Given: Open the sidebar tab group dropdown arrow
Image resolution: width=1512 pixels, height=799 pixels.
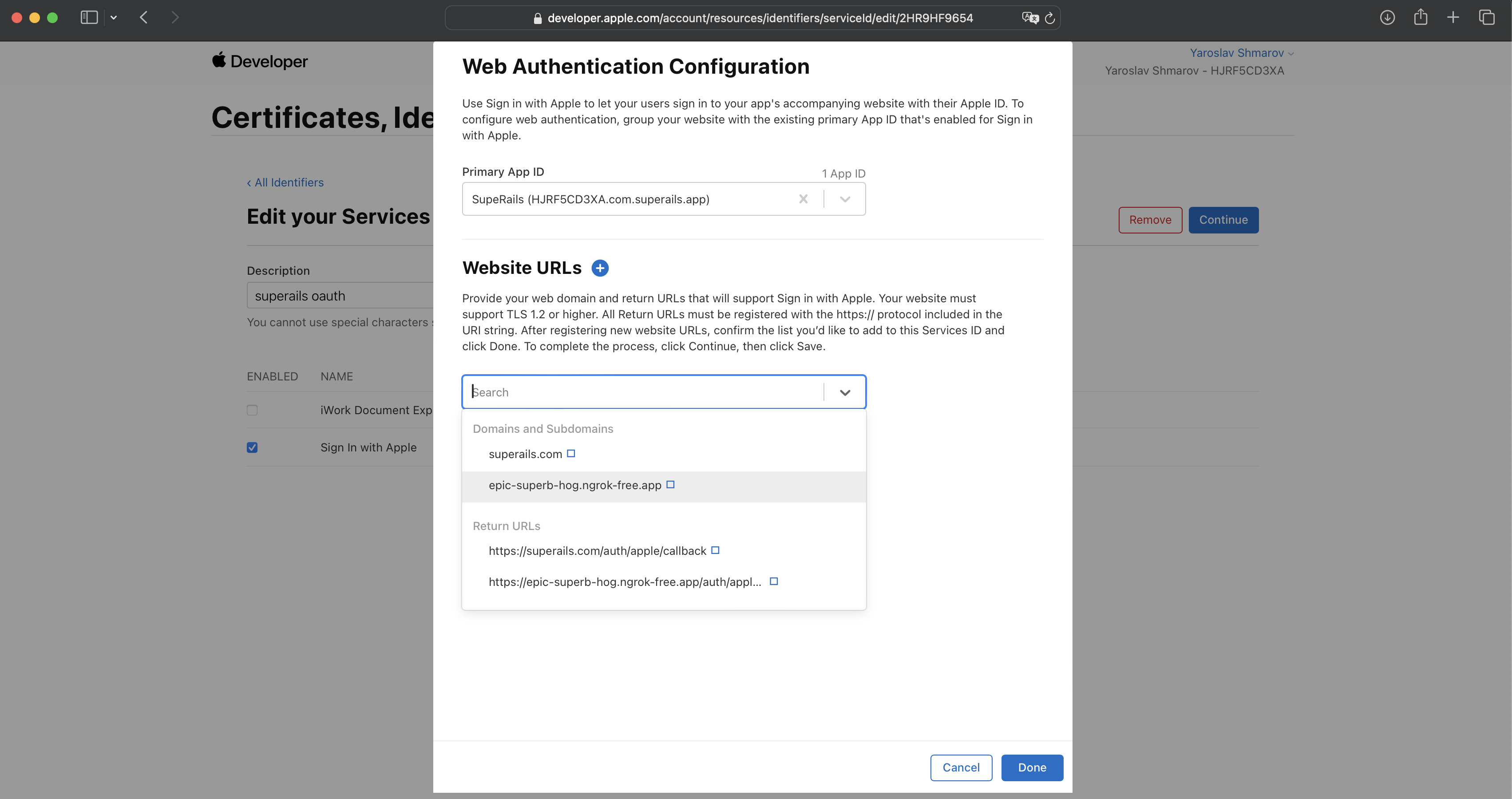Looking at the screenshot, I should (x=114, y=18).
